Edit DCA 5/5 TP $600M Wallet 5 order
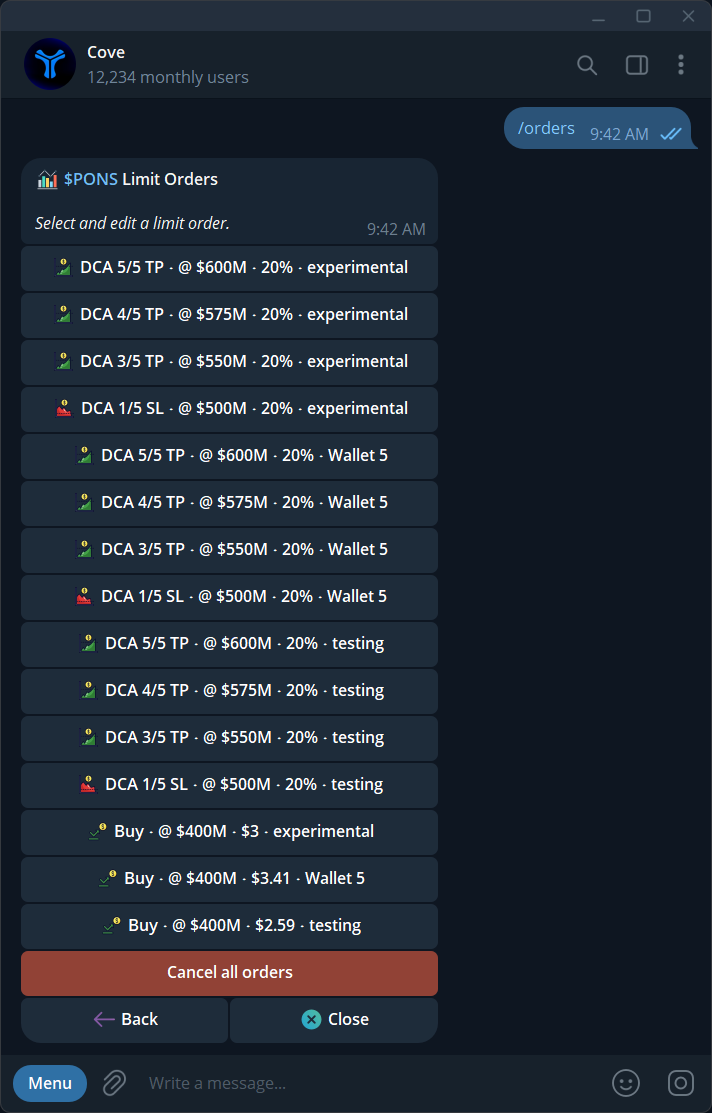The width and height of the screenshot is (712, 1113). coord(229,456)
